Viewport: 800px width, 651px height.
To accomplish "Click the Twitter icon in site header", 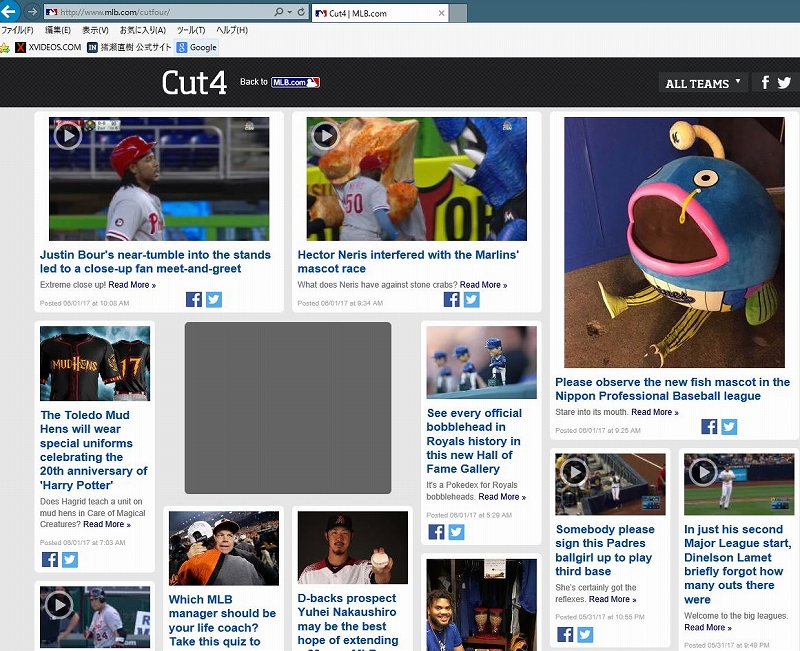I will pos(784,82).
